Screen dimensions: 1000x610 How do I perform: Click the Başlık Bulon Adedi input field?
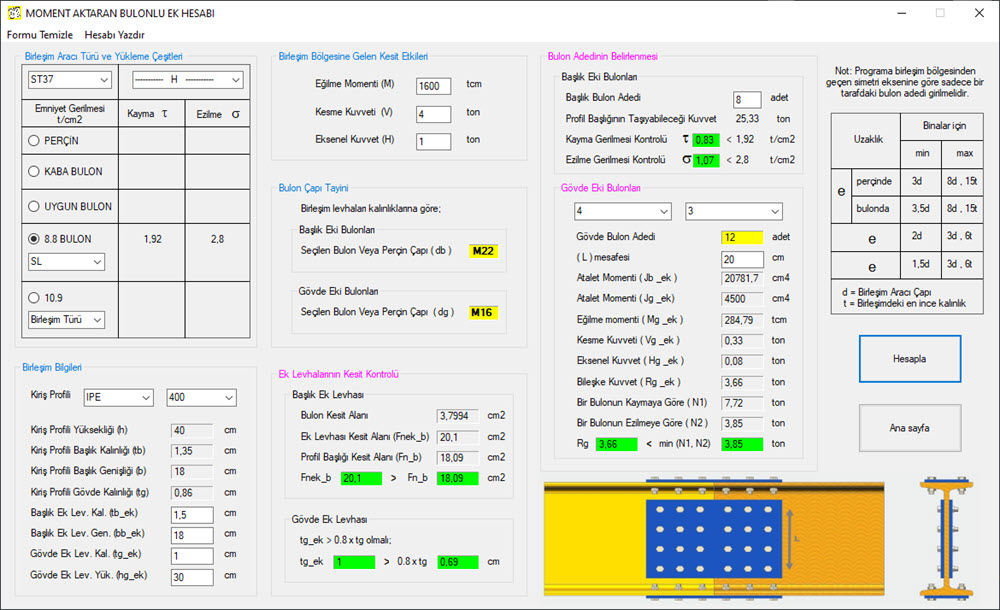747,100
